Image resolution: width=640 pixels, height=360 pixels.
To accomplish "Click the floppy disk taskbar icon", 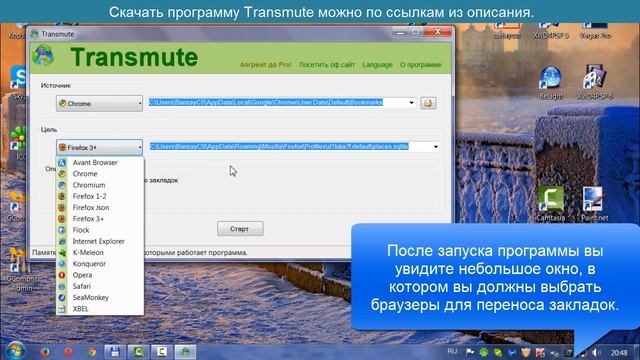I will point(115,351).
